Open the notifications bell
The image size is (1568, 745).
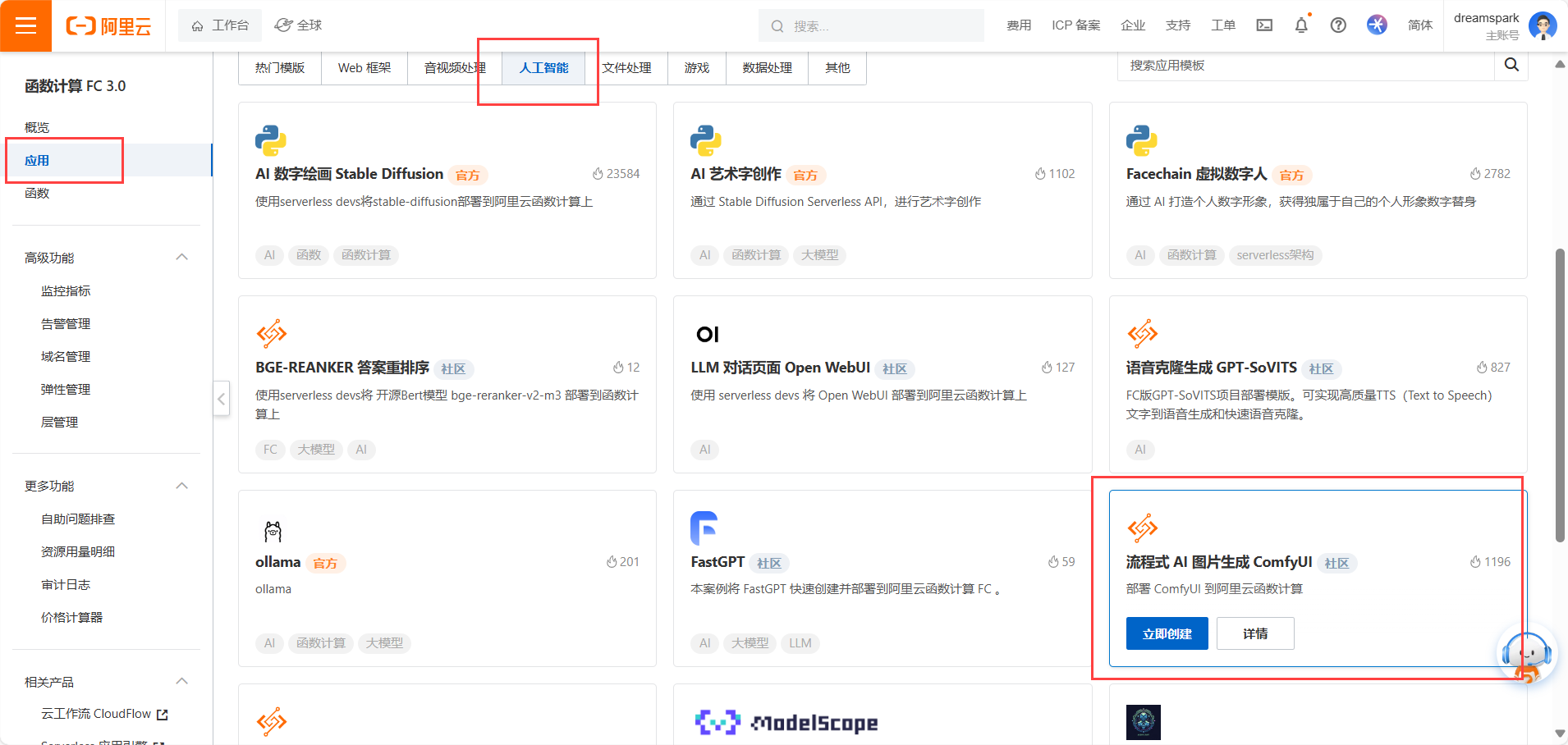point(1301,25)
